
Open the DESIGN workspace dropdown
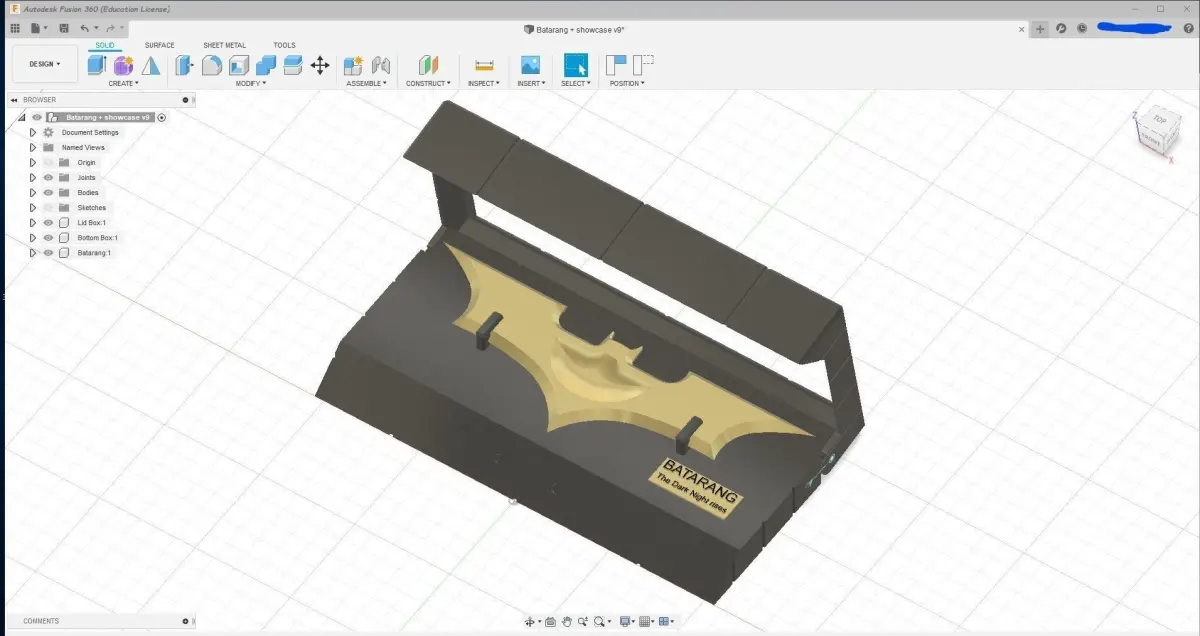click(x=44, y=64)
